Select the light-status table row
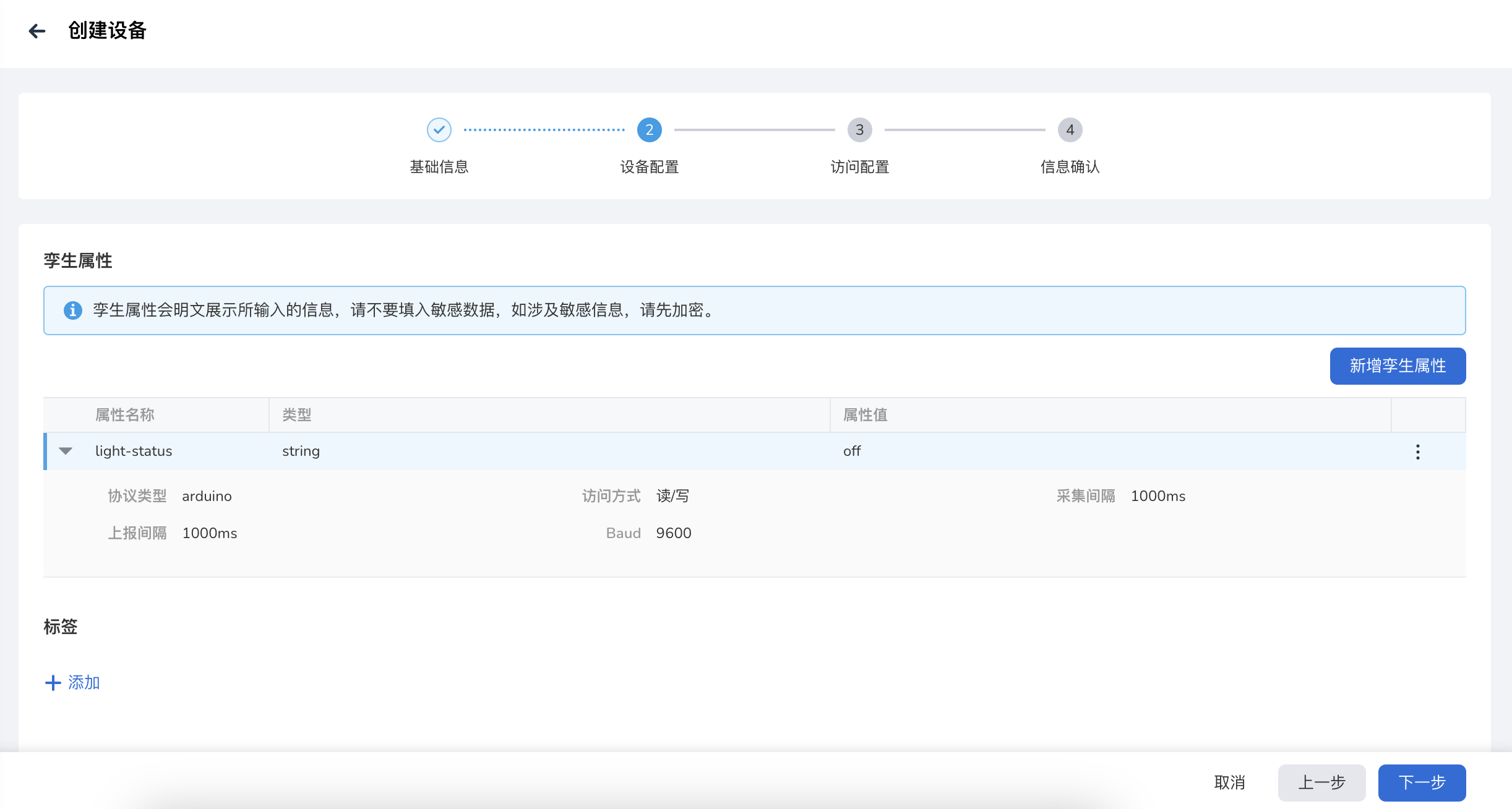Screen dimensions: 1512x809 [433, 451]
